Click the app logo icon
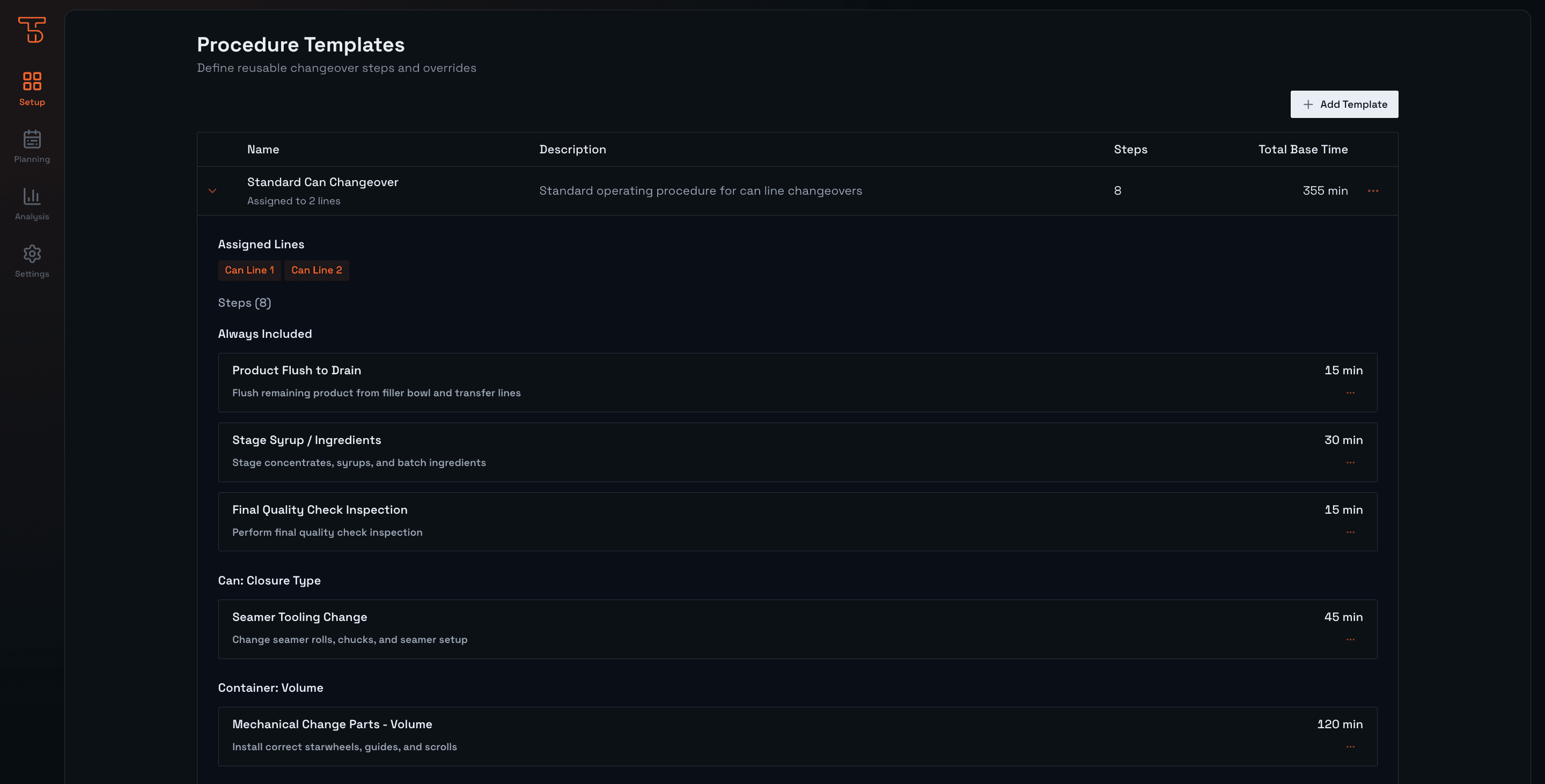 point(32,29)
